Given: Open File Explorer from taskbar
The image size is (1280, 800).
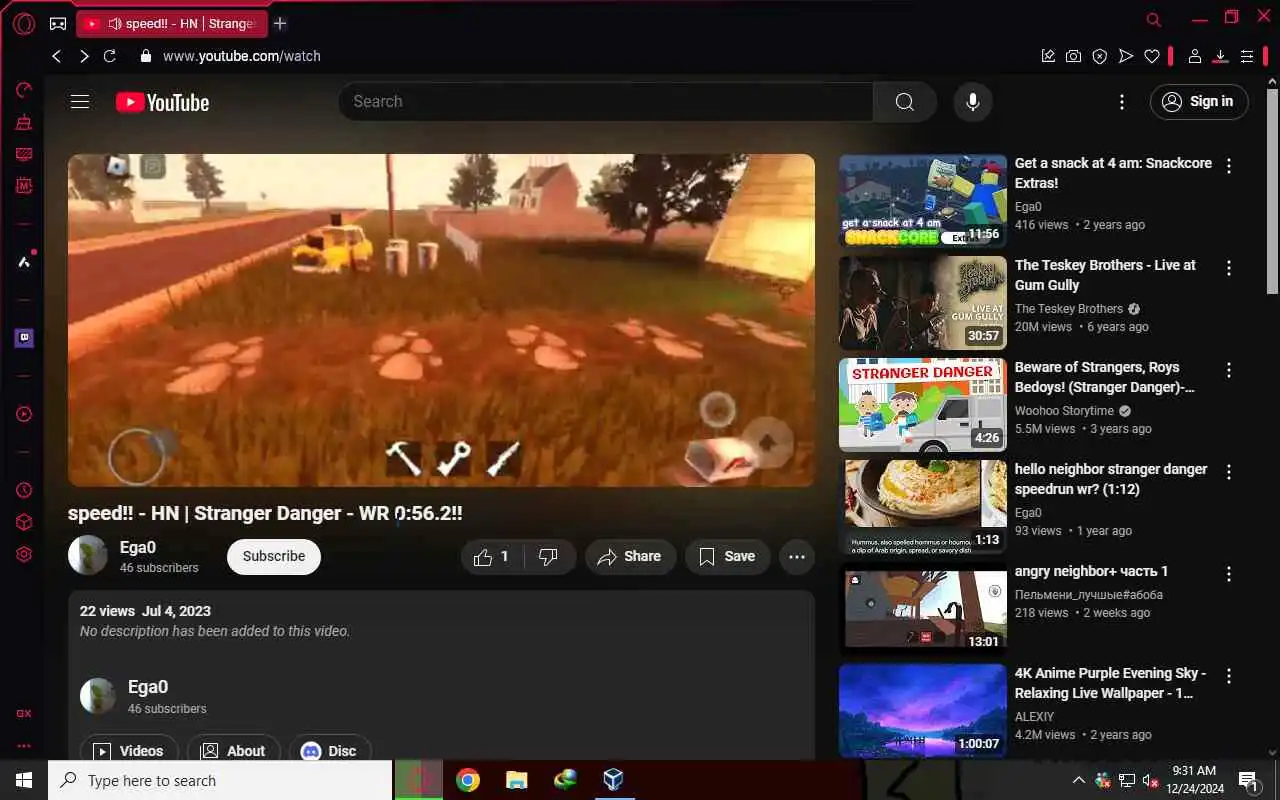Looking at the screenshot, I should coord(516,780).
